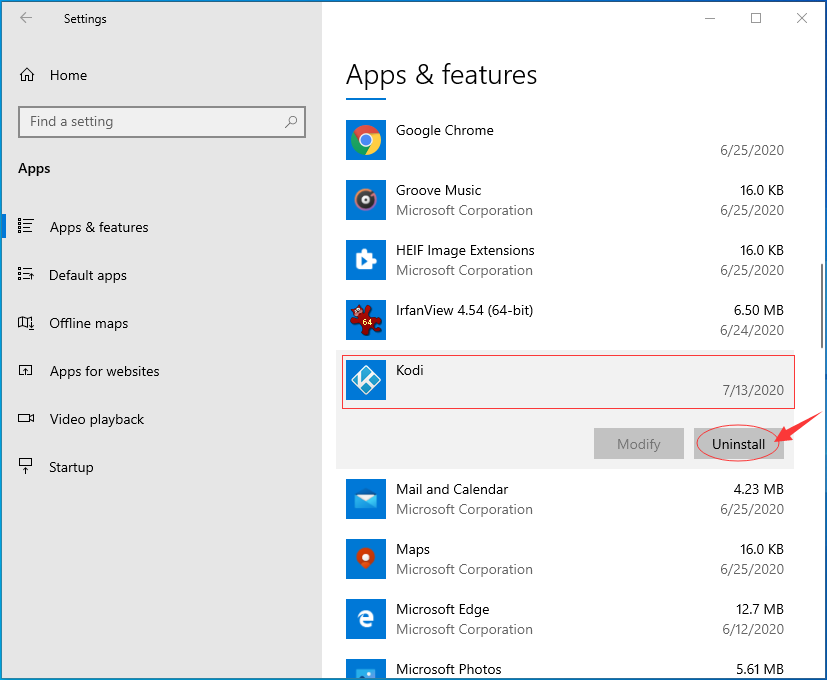Click the Video playback camera icon

point(26,418)
